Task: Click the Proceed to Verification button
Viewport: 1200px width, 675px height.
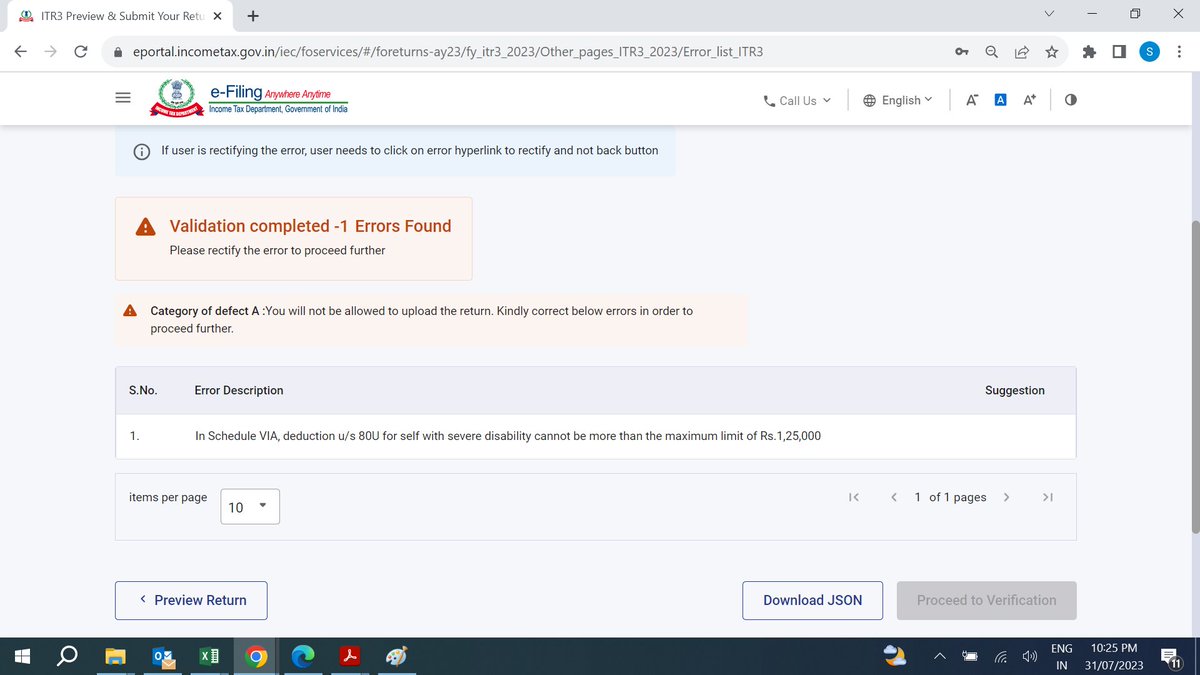Action: [x=986, y=600]
